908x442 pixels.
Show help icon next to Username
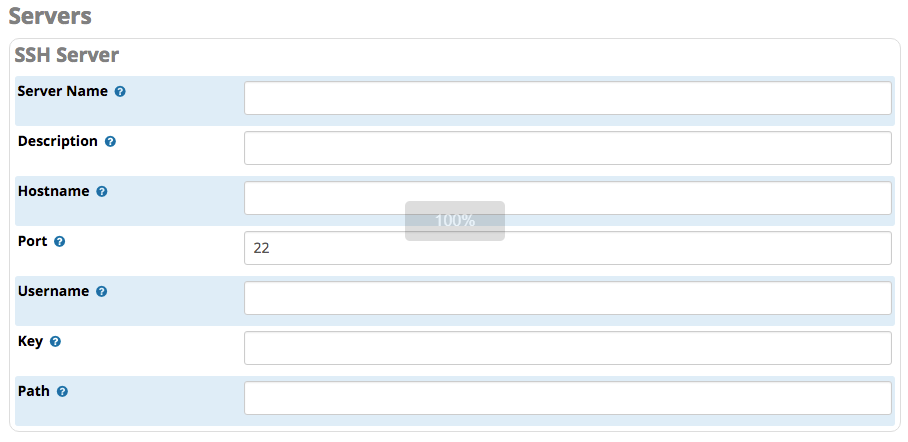point(101,291)
